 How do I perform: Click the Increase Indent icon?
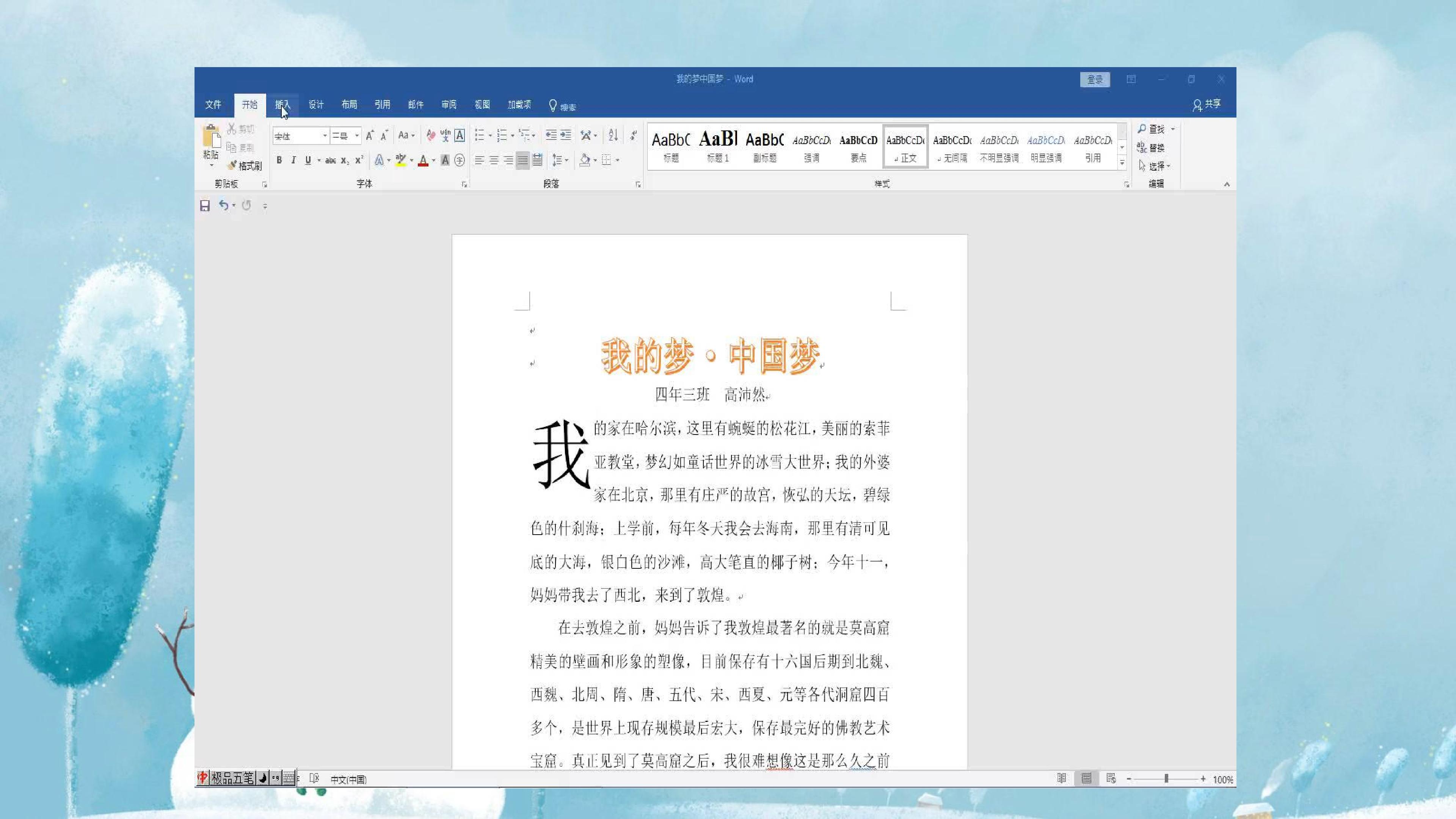click(565, 135)
